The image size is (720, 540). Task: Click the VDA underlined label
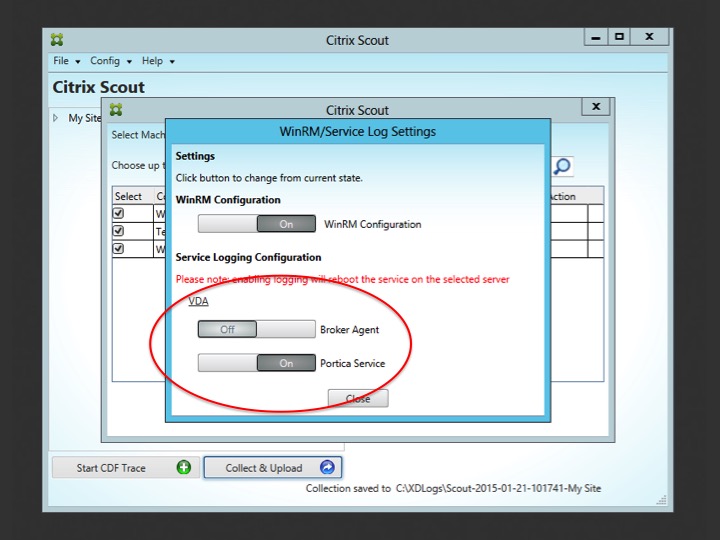[198, 301]
